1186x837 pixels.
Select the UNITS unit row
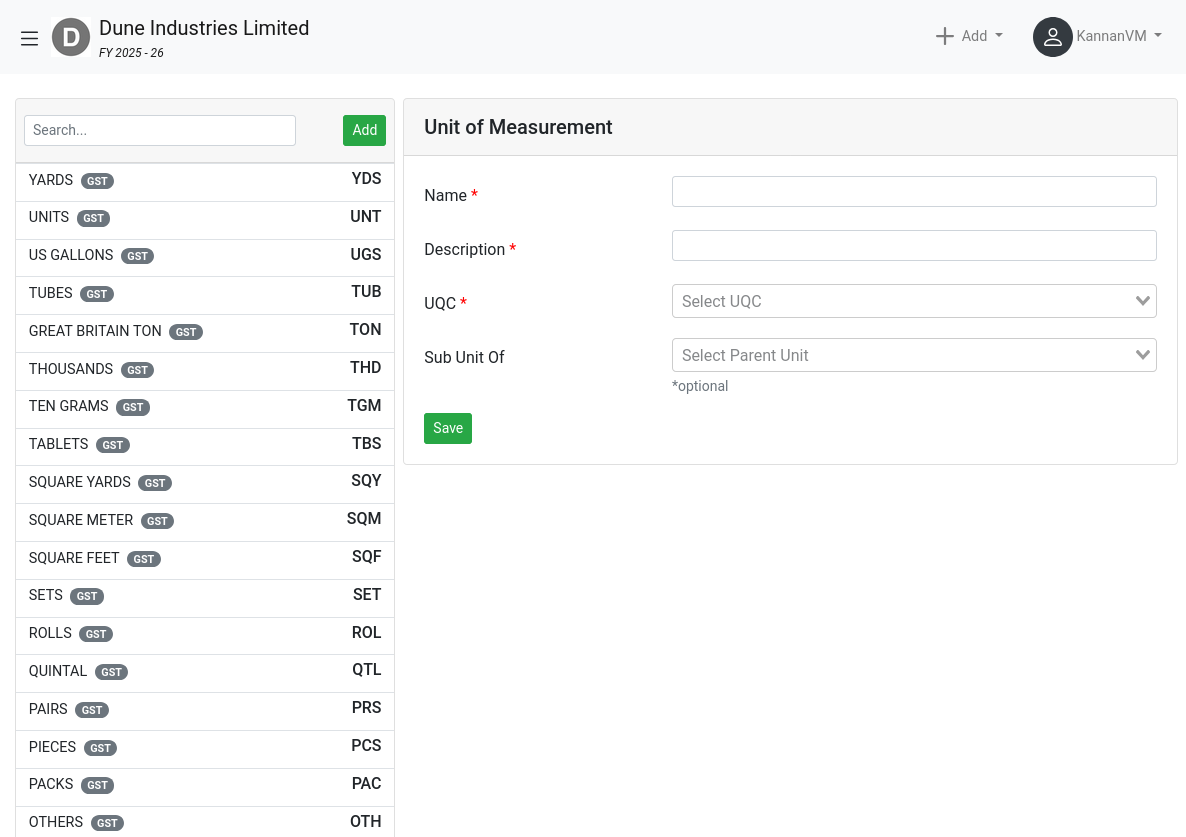click(x=205, y=220)
